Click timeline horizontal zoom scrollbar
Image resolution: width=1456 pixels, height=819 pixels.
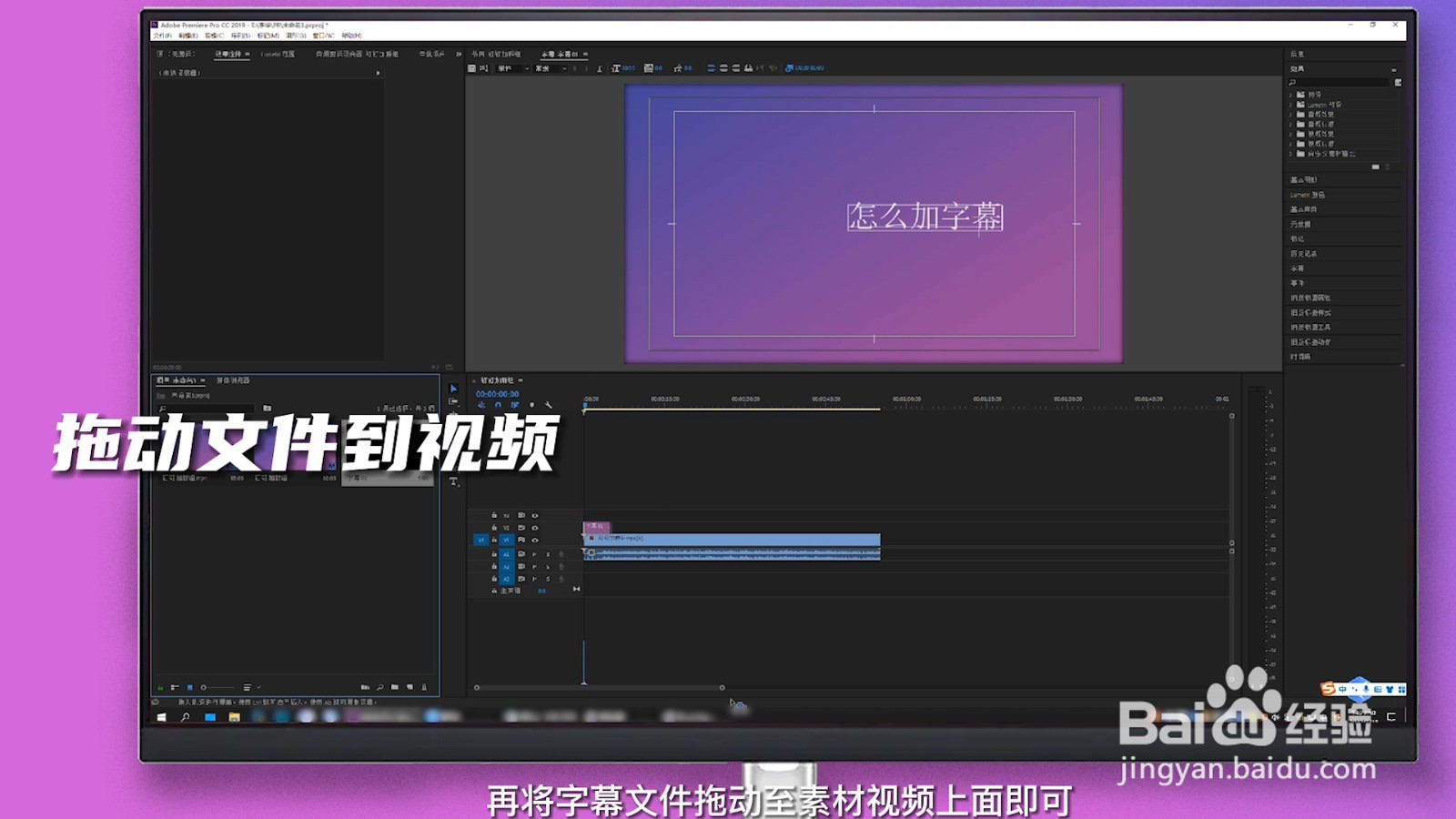(599, 687)
